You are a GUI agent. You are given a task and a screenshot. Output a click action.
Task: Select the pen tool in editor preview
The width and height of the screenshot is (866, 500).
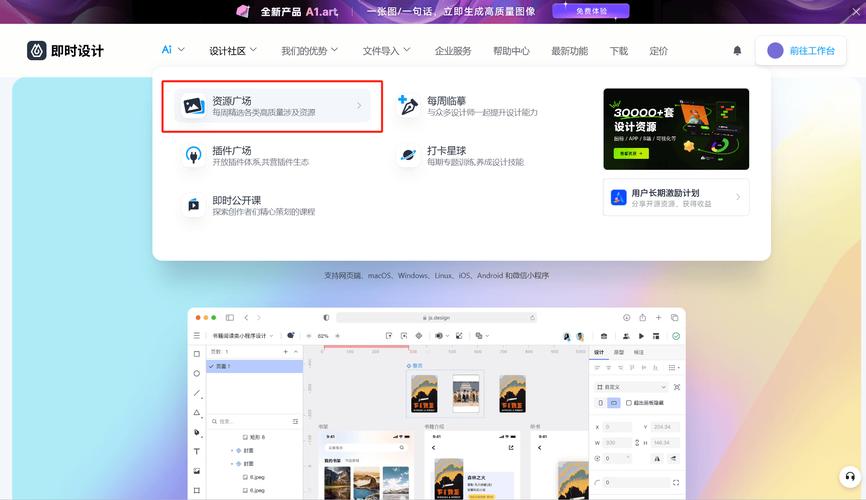(x=197, y=432)
